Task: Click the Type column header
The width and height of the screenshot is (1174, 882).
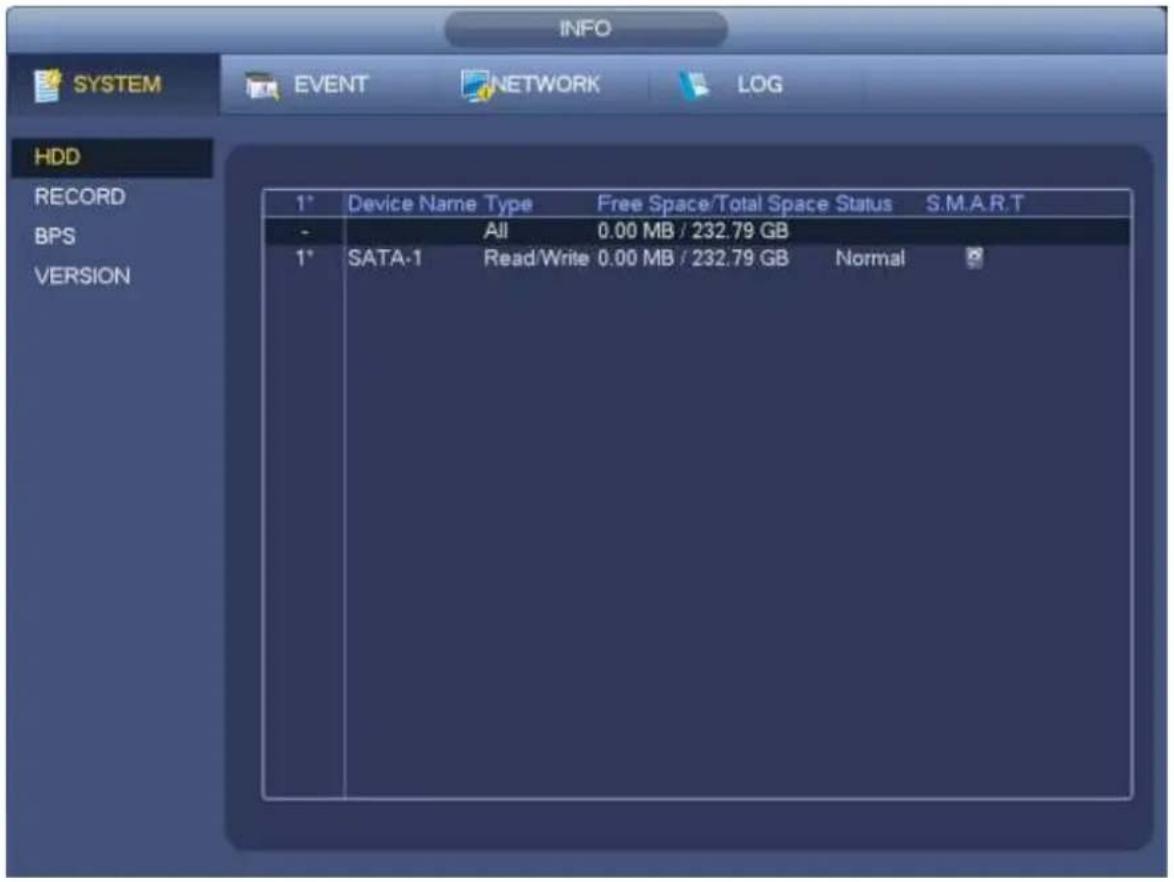Action: click(508, 204)
